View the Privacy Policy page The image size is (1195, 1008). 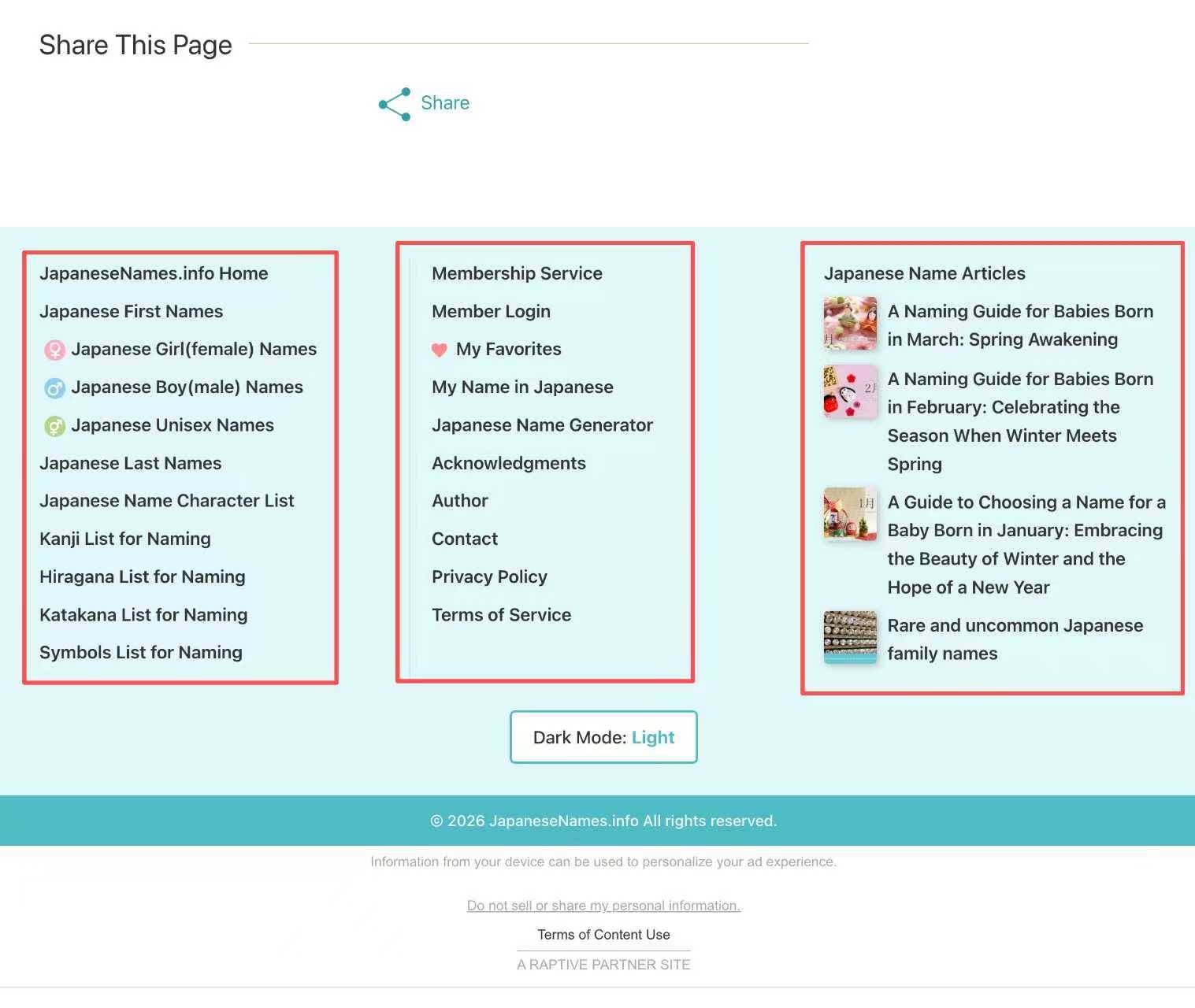pos(489,576)
